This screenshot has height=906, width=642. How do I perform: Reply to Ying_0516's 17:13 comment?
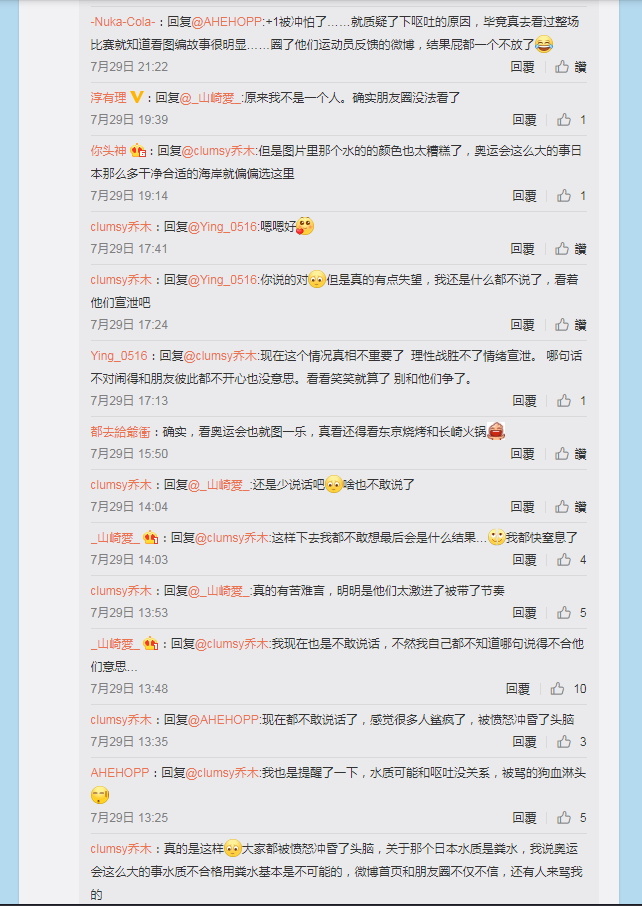tap(525, 400)
